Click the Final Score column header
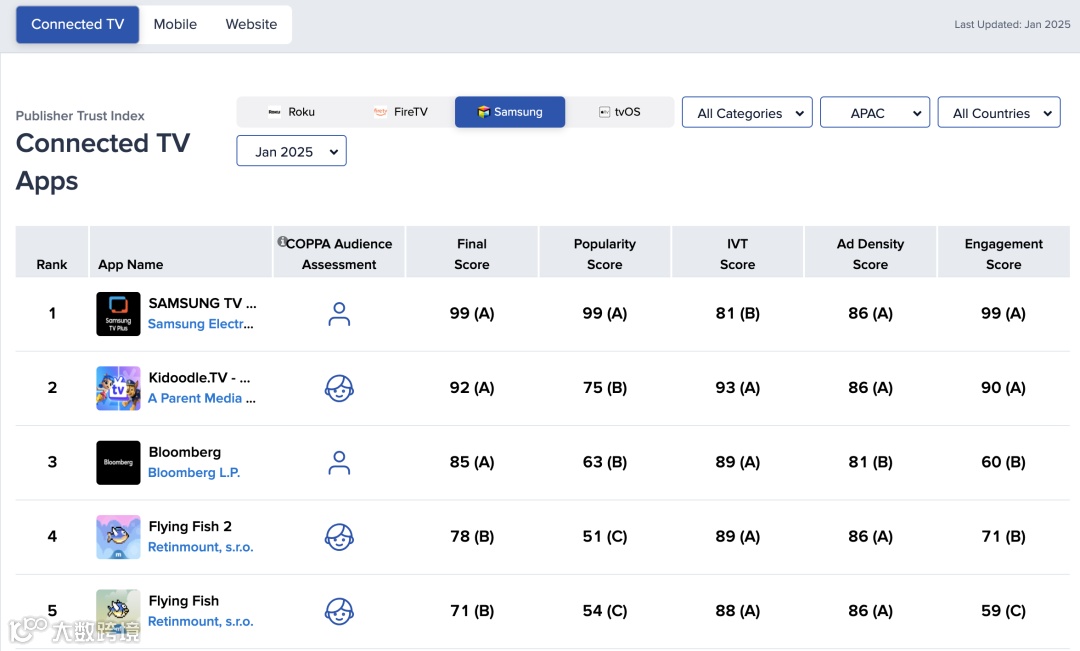 click(472, 254)
